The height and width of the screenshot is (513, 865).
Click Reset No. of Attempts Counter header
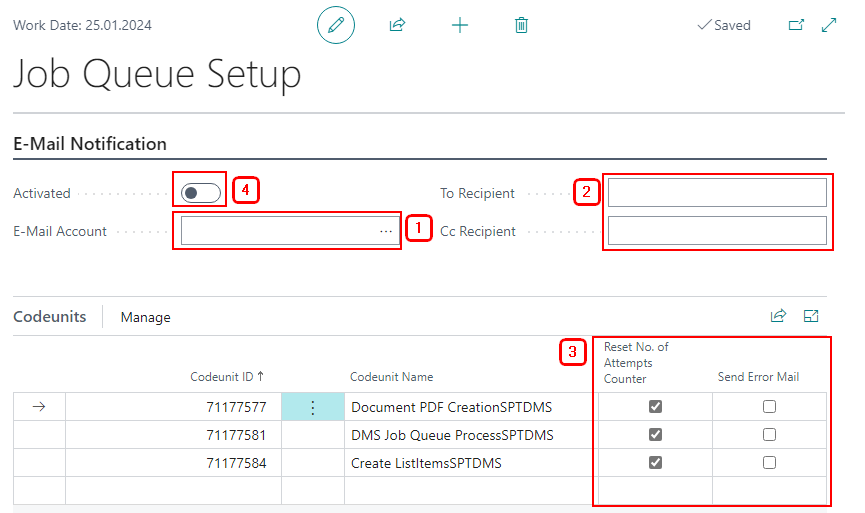point(636,362)
